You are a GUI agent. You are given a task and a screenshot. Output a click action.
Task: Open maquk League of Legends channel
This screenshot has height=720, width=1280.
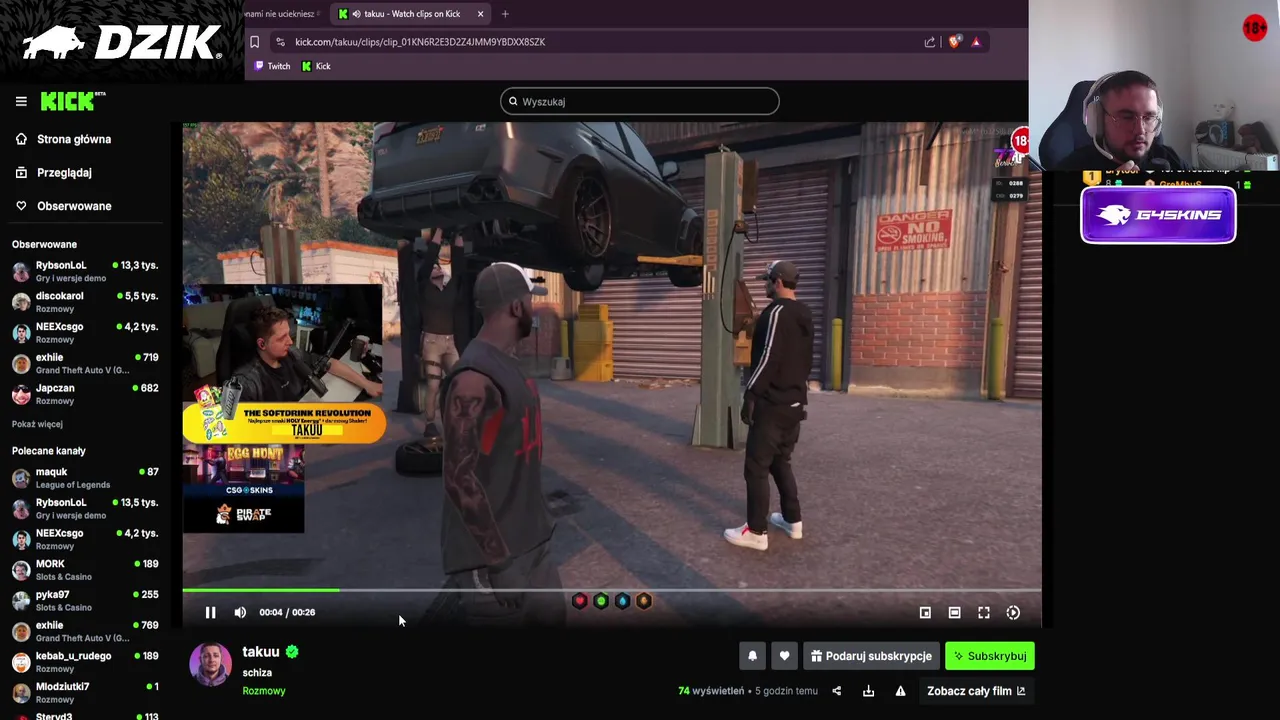pos(85,478)
